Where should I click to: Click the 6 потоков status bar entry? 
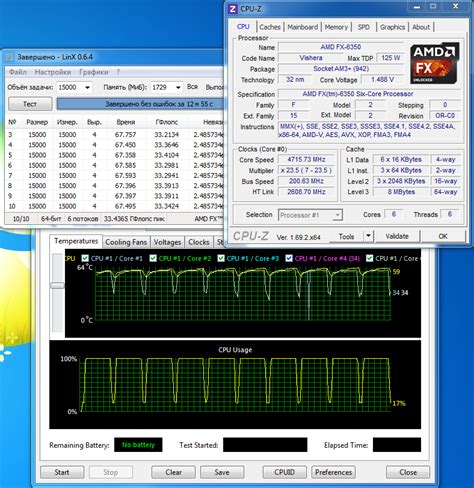83,219
